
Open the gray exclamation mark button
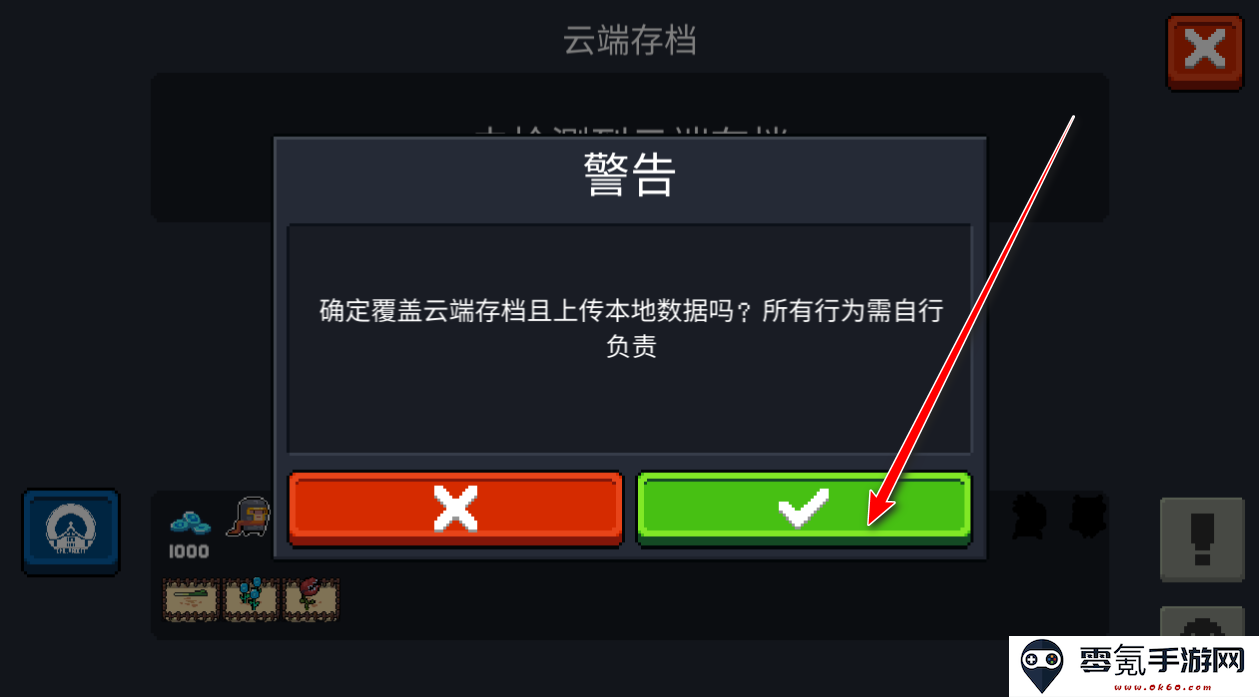(1202, 540)
